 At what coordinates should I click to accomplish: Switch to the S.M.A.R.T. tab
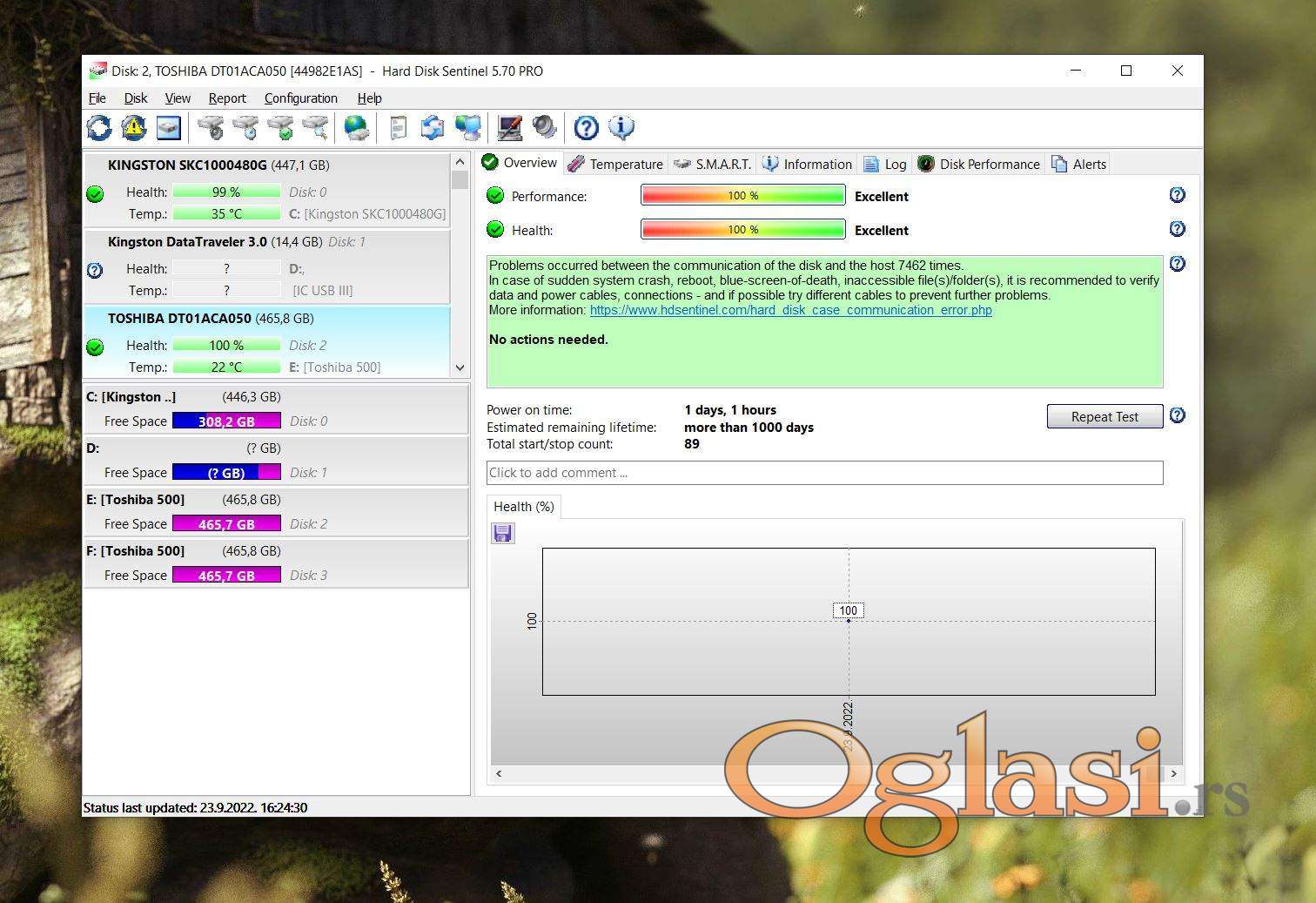point(713,164)
